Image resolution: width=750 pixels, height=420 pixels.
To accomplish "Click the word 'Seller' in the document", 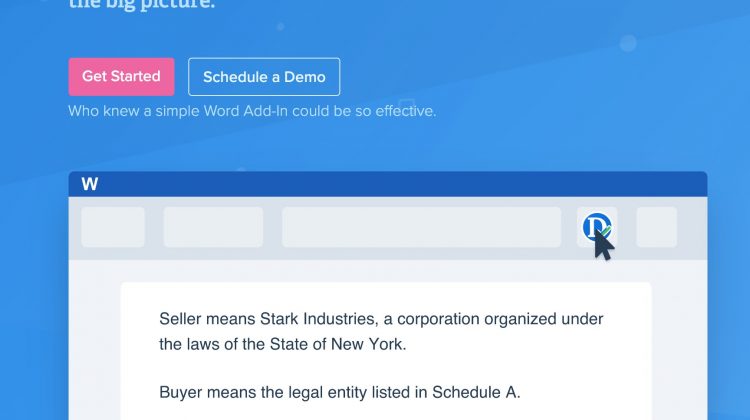I will (181, 319).
